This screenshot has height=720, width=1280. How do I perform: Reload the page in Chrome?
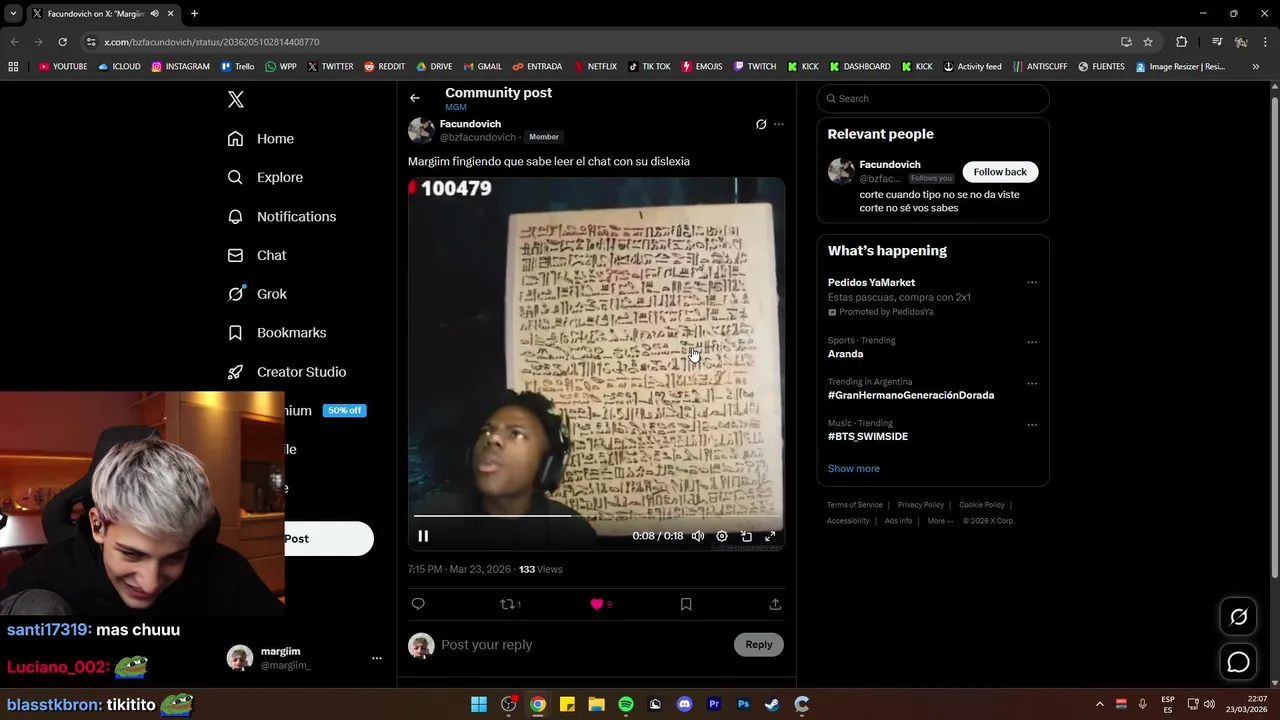[62, 42]
